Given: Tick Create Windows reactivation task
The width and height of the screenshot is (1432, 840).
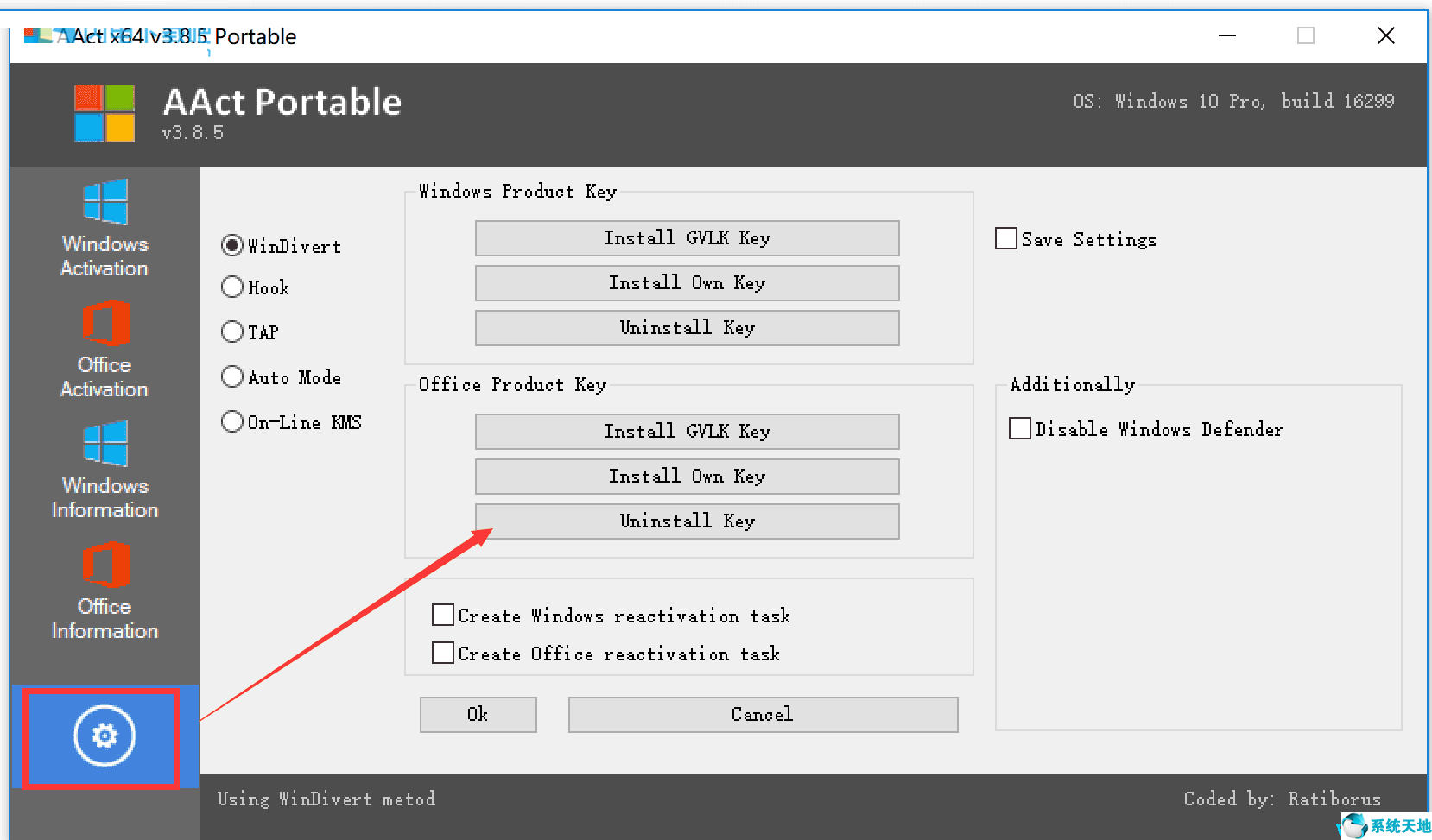Looking at the screenshot, I should [443, 615].
